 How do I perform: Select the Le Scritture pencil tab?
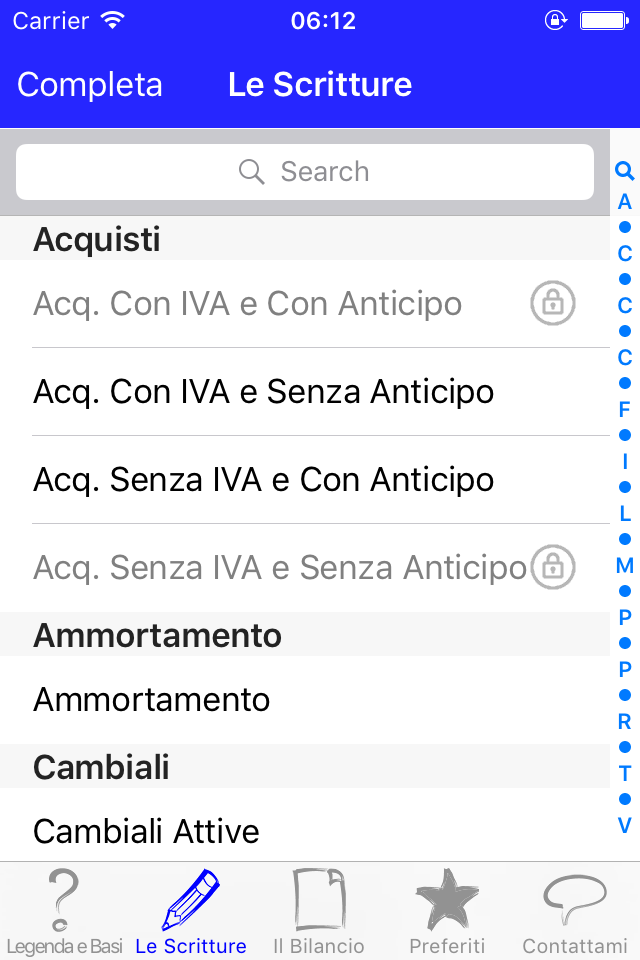(x=191, y=912)
